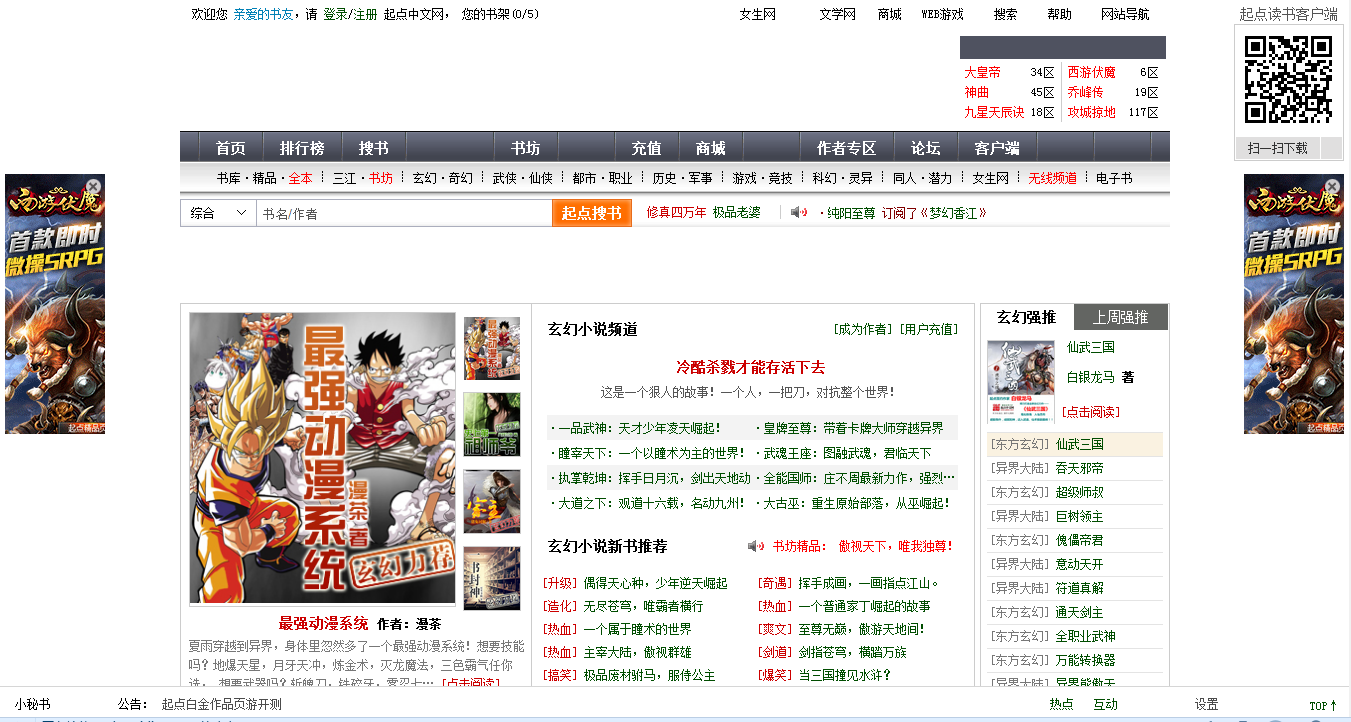Click the QR code for the 起点读书 client
The height and width of the screenshot is (722, 1351).
[x=1288, y=80]
